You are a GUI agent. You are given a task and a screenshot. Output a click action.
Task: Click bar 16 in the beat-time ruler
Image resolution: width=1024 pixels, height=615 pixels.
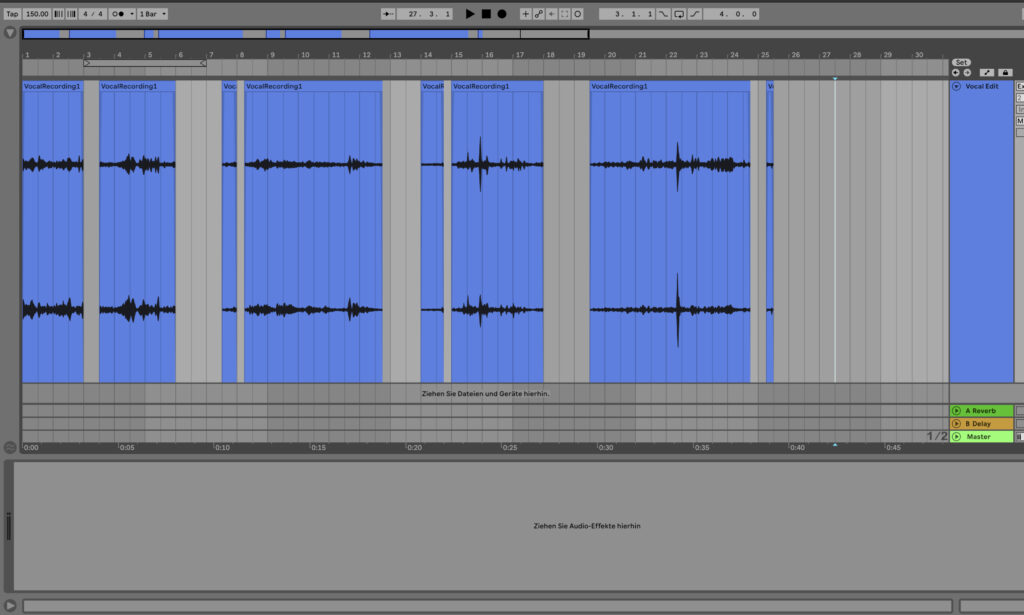tap(489, 55)
